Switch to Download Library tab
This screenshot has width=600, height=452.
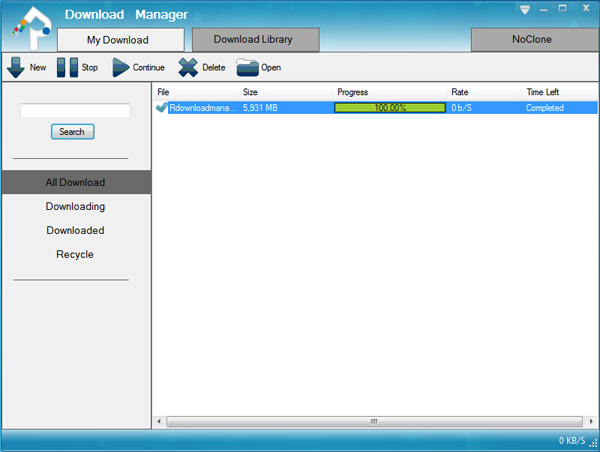(256, 39)
